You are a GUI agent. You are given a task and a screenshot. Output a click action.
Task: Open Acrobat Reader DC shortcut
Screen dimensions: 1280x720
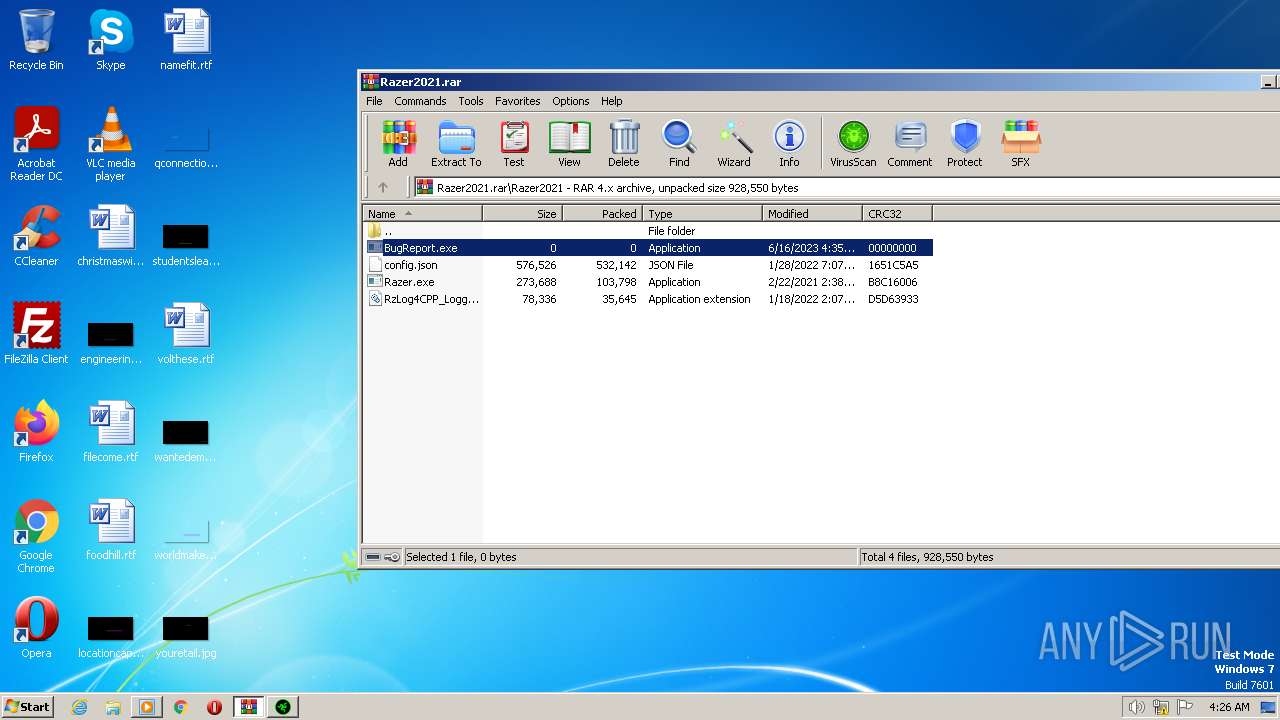36,145
